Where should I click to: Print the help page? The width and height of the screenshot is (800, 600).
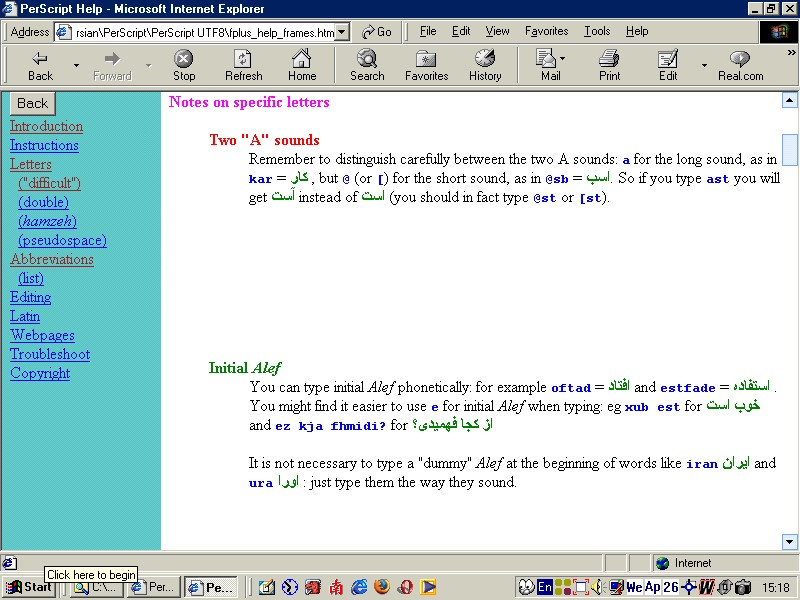[x=611, y=62]
